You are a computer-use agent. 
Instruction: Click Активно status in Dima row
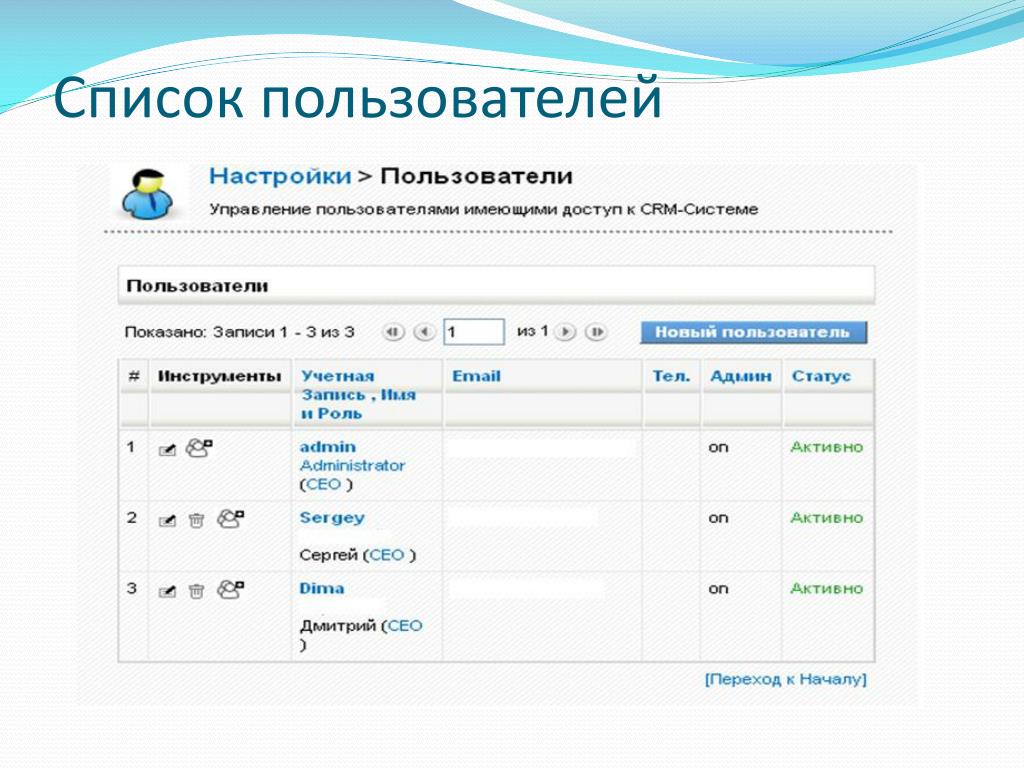click(x=827, y=588)
